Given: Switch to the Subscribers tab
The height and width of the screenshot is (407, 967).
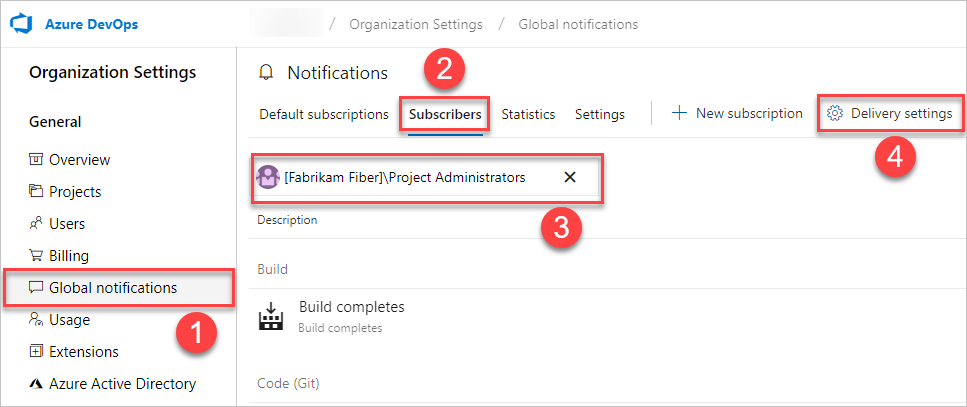Looking at the screenshot, I should [x=445, y=114].
